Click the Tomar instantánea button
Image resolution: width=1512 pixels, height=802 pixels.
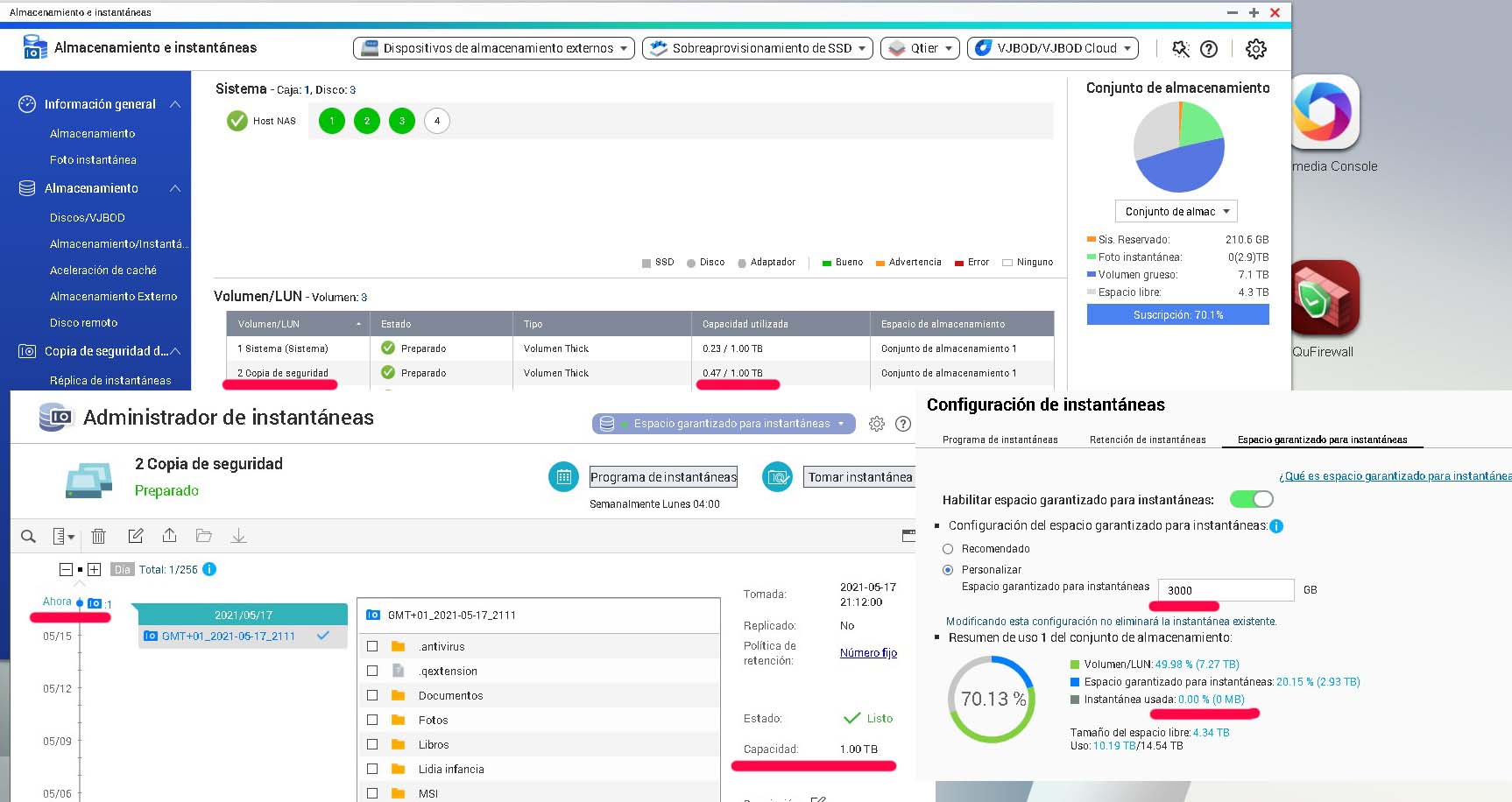pos(859,477)
